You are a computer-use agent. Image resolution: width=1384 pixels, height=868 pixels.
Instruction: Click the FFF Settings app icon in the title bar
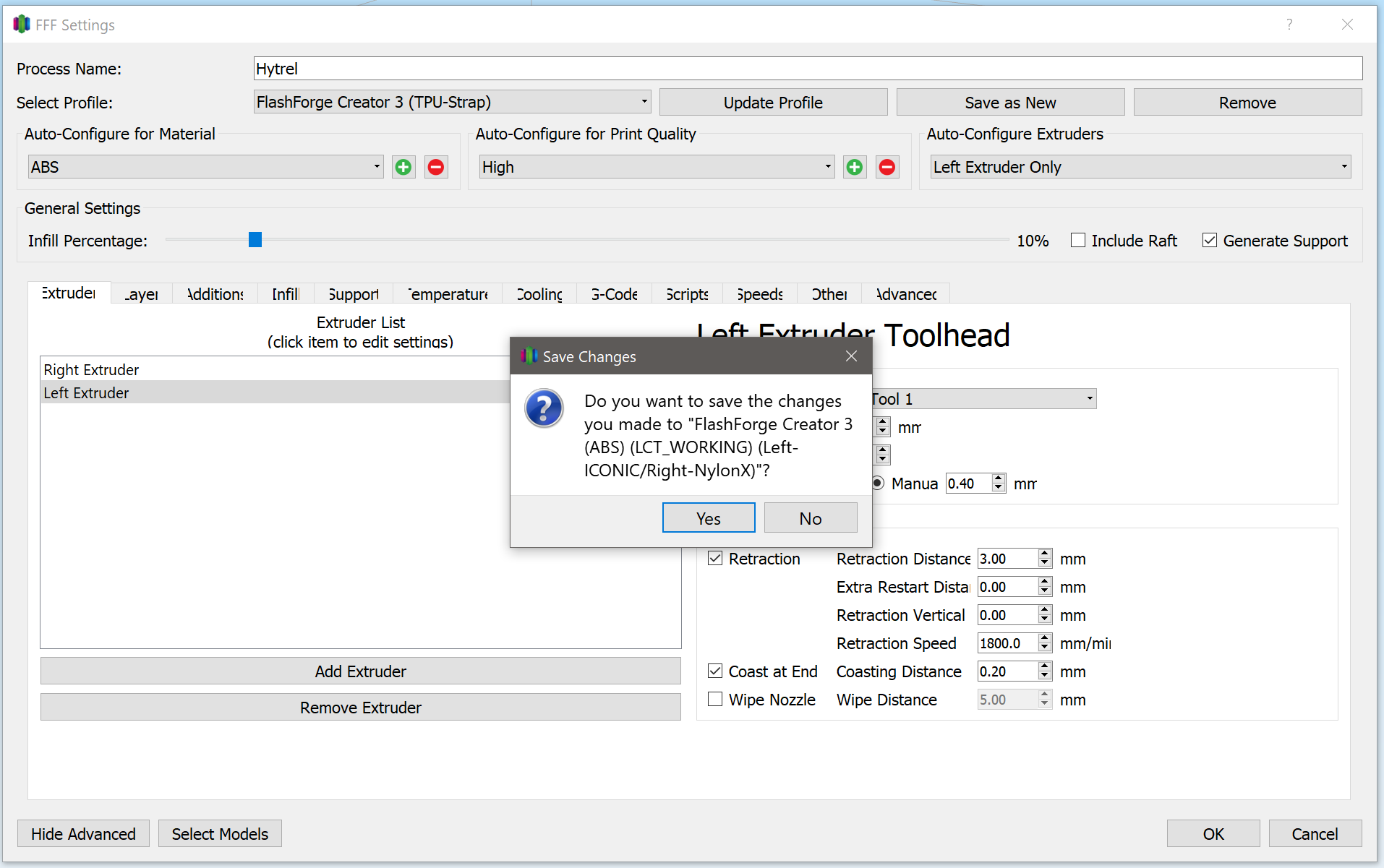coord(22,25)
